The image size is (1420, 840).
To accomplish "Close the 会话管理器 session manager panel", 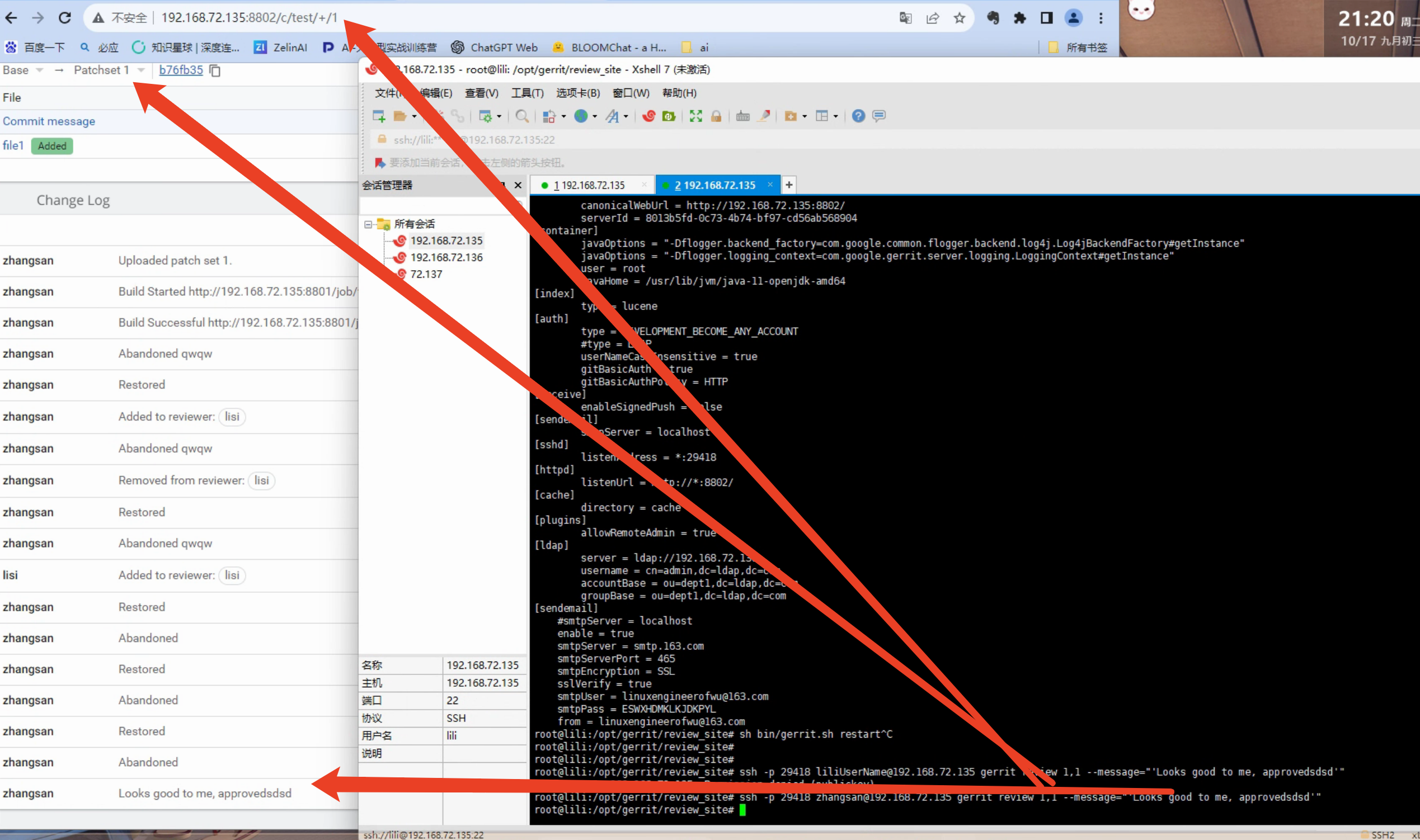I will tap(518, 185).
